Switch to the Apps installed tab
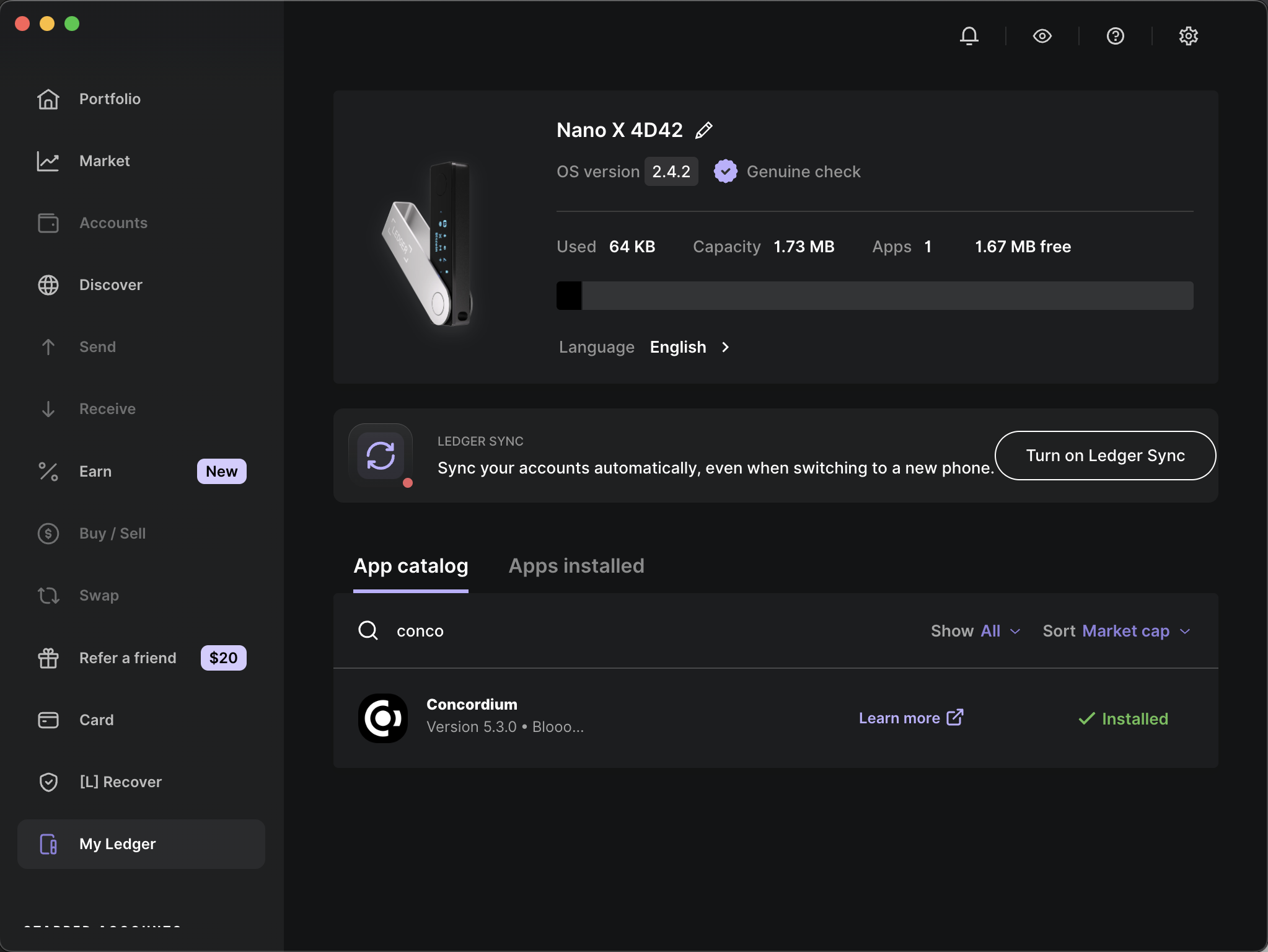Image resolution: width=1268 pixels, height=952 pixels. 576,566
